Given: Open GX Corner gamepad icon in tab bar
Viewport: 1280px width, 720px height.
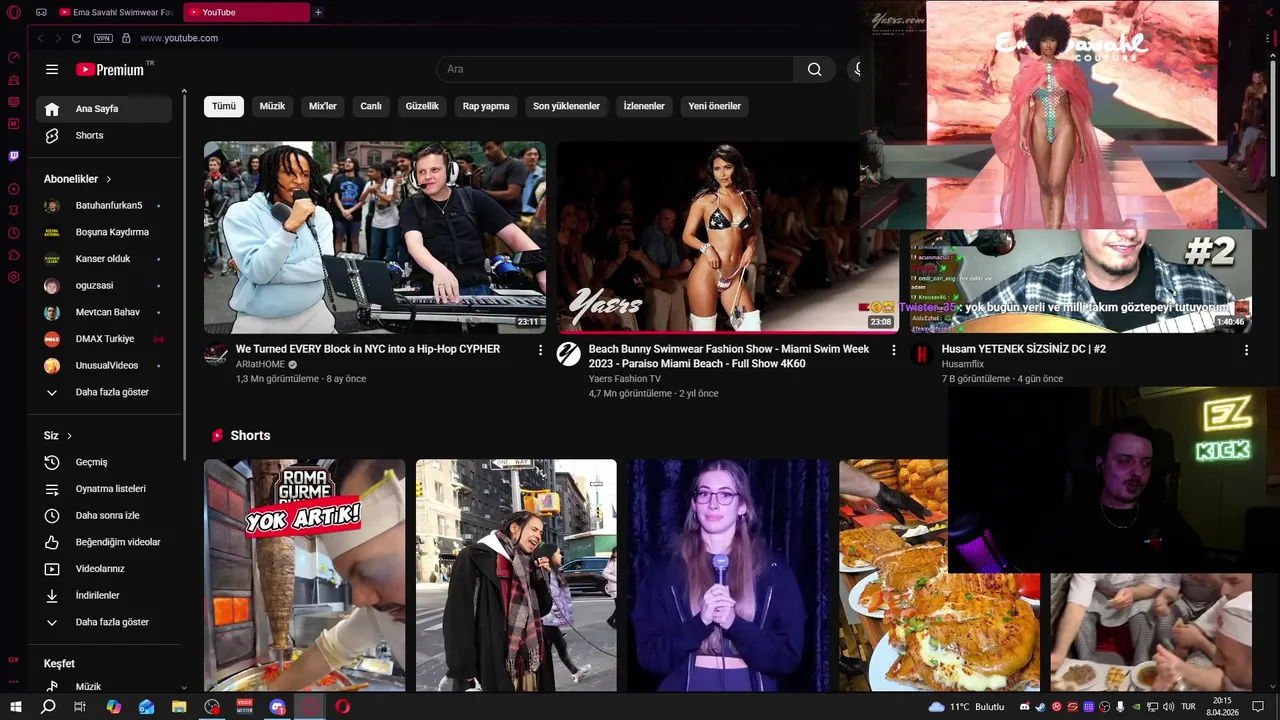Looking at the screenshot, I should click(x=41, y=12).
